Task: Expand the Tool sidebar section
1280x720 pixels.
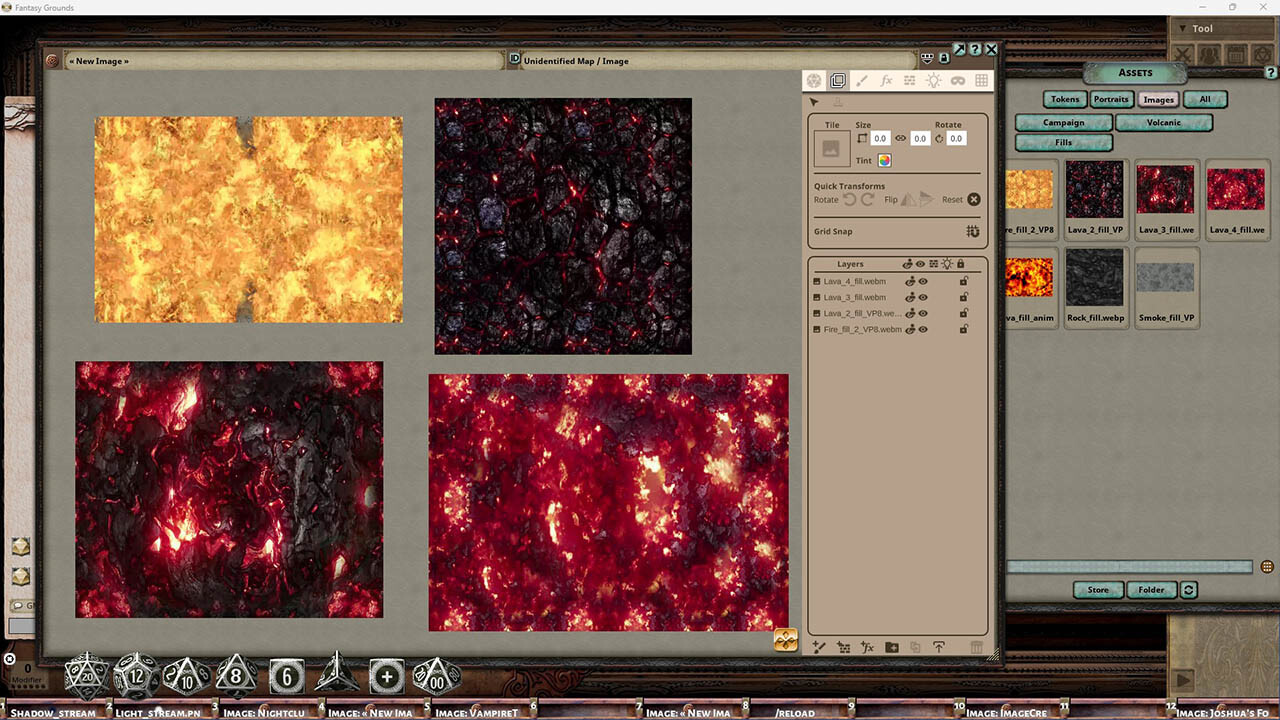Action: pyautogui.click(x=1183, y=29)
